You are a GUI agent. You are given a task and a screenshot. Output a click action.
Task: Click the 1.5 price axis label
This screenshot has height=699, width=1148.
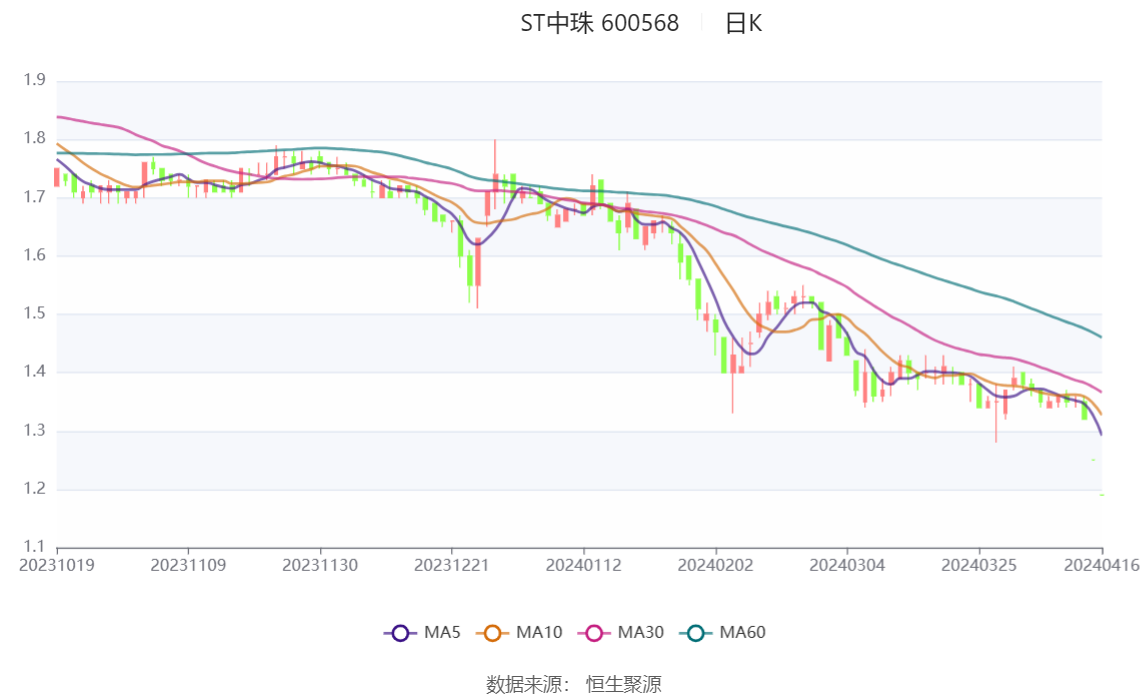coord(34,314)
